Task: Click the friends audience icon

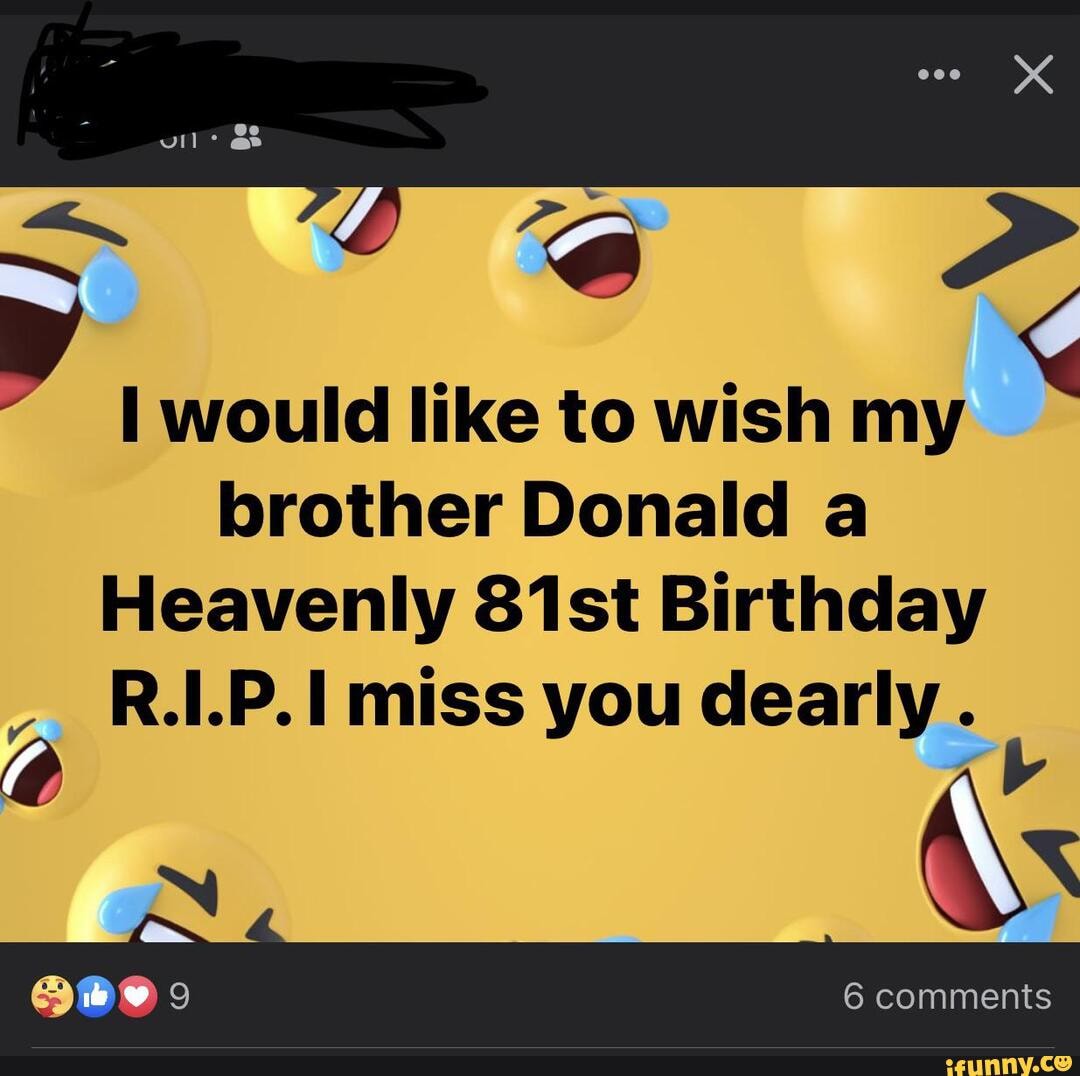Action: point(245,136)
